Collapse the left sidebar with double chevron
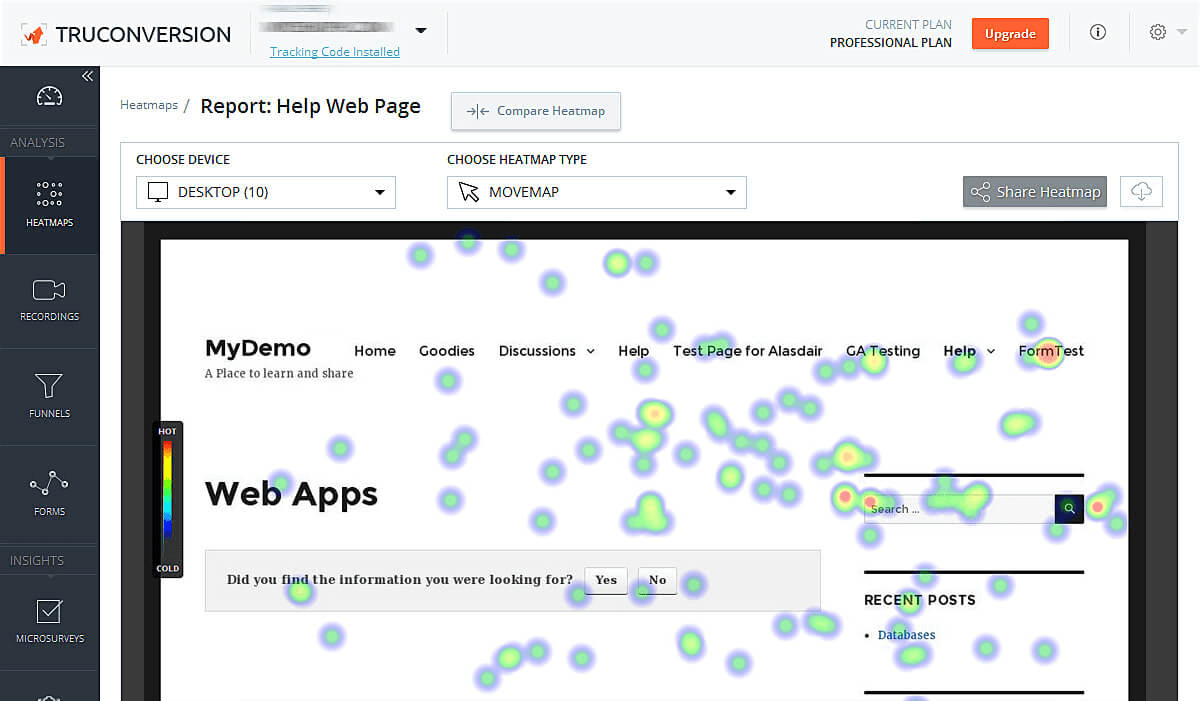 tap(87, 76)
